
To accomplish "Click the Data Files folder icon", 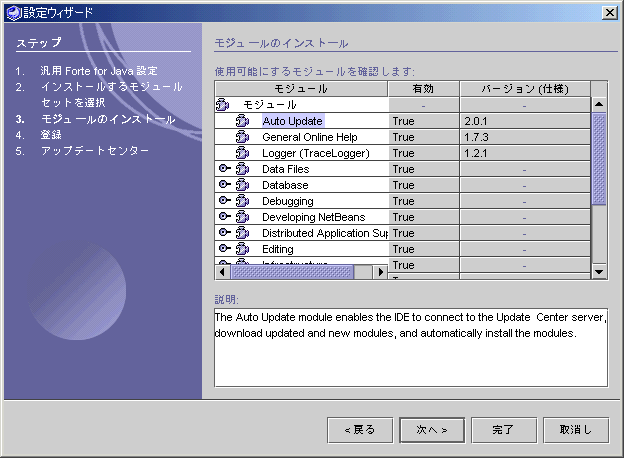I will coord(242,169).
